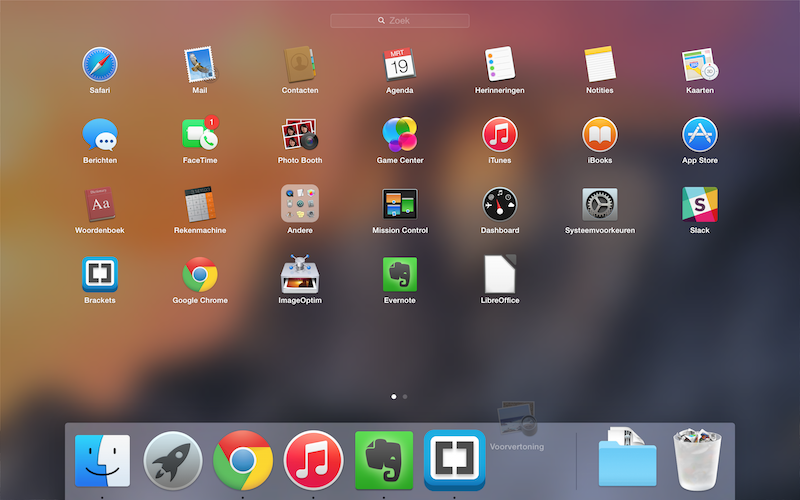
Task: Launch Game Center
Action: tap(399, 134)
